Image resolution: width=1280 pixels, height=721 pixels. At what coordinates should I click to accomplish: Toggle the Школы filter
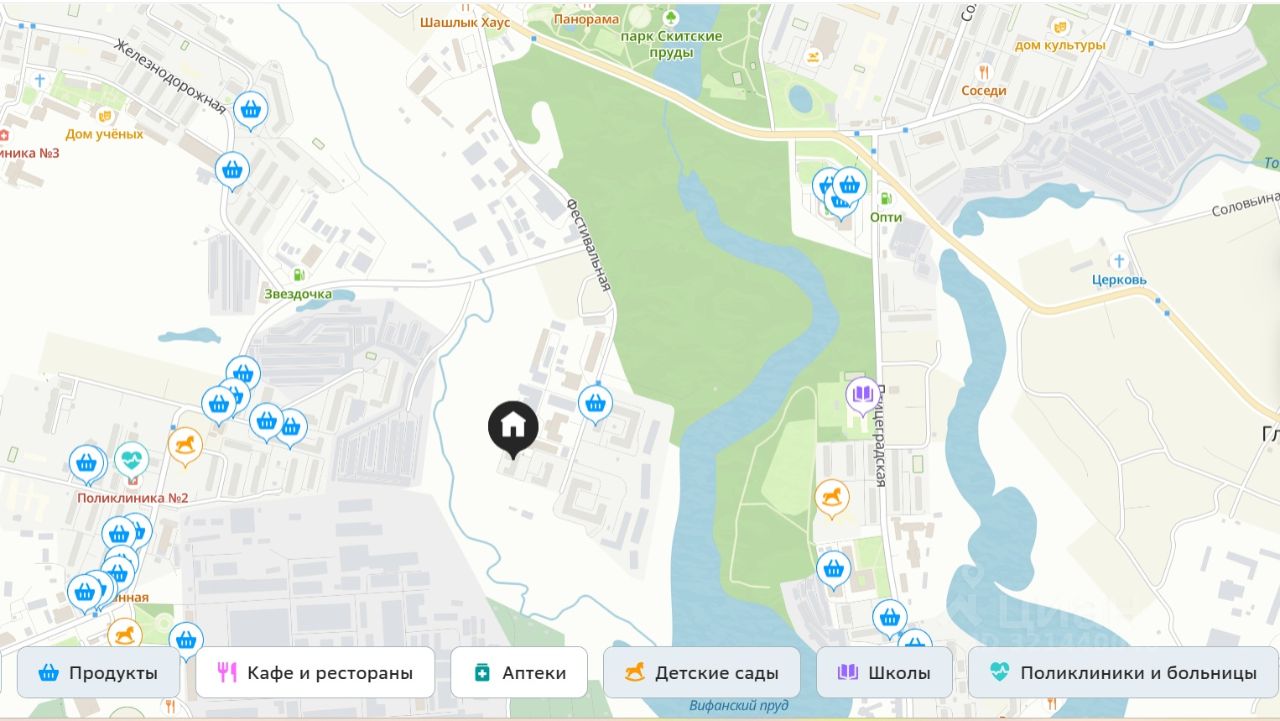[884, 673]
